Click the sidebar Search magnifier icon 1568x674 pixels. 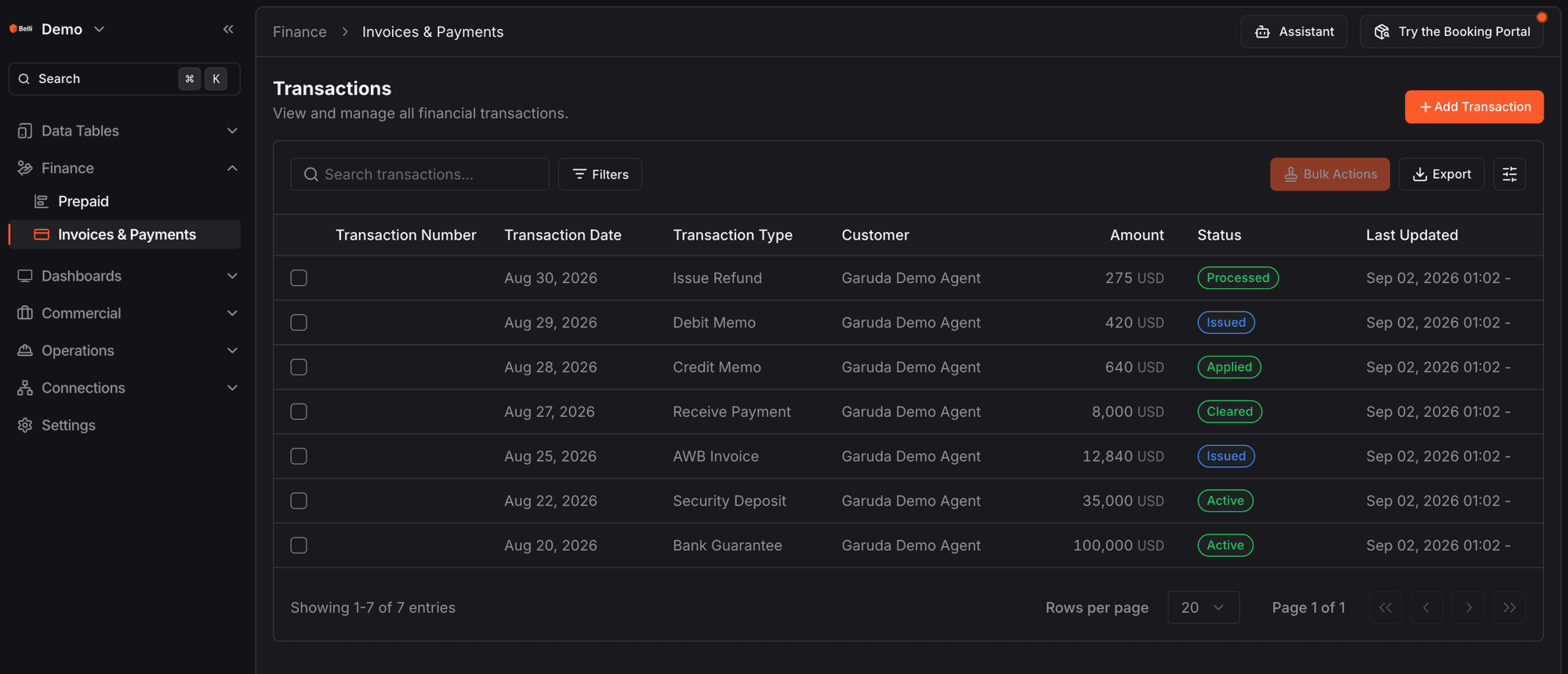coord(24,79)
